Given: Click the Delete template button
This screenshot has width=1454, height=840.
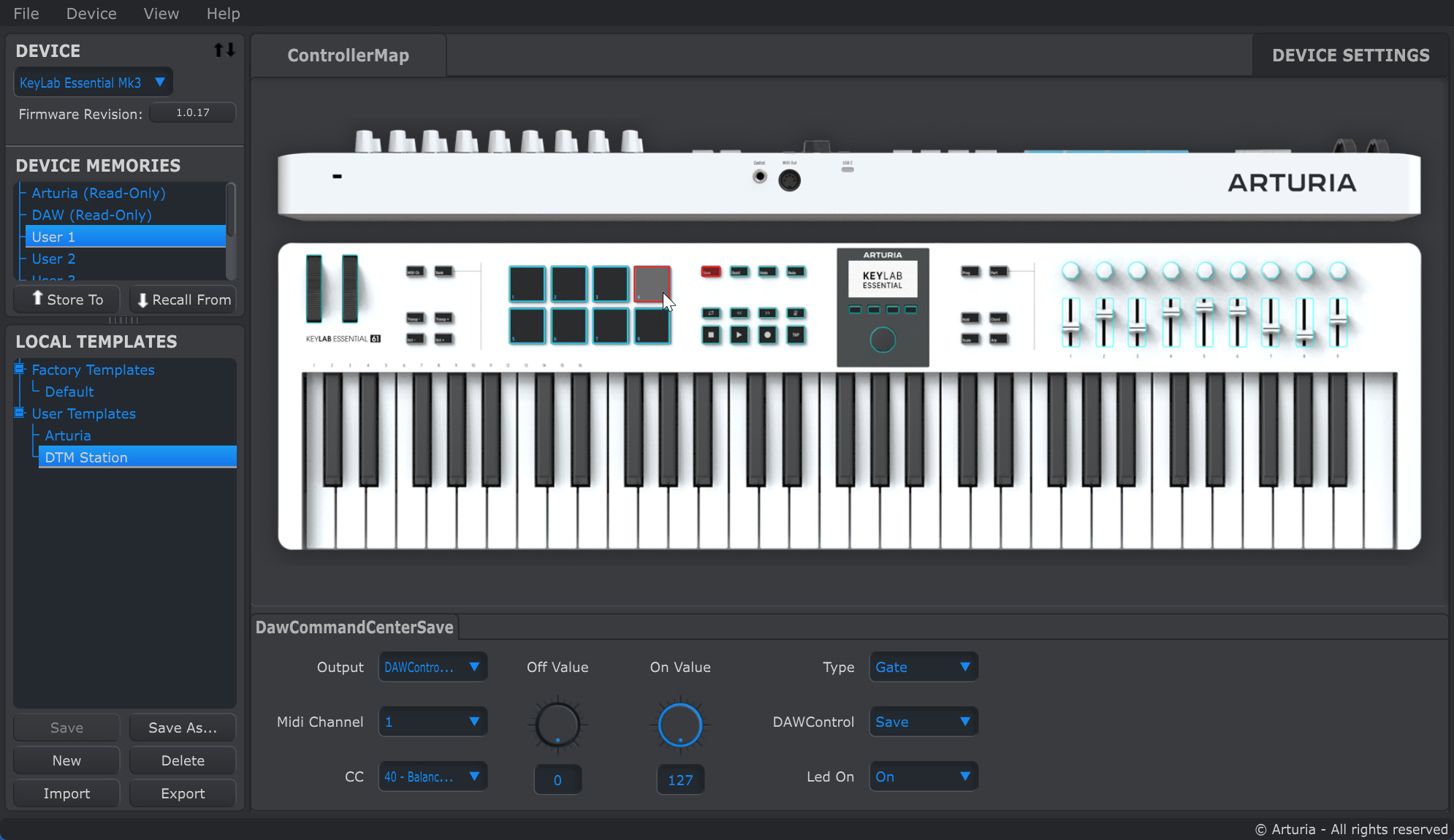Looking at the screenshot, I should click(183, 760).
